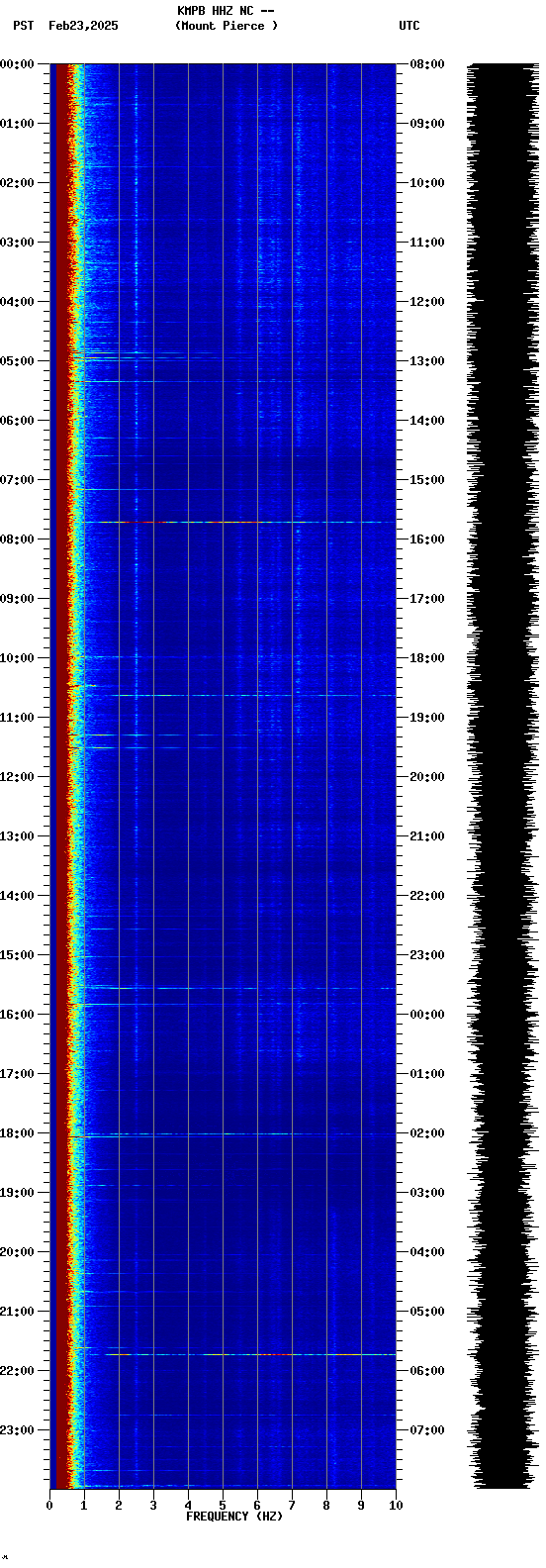Click the '2' Hz frequency tick label

pos(119,1506)
